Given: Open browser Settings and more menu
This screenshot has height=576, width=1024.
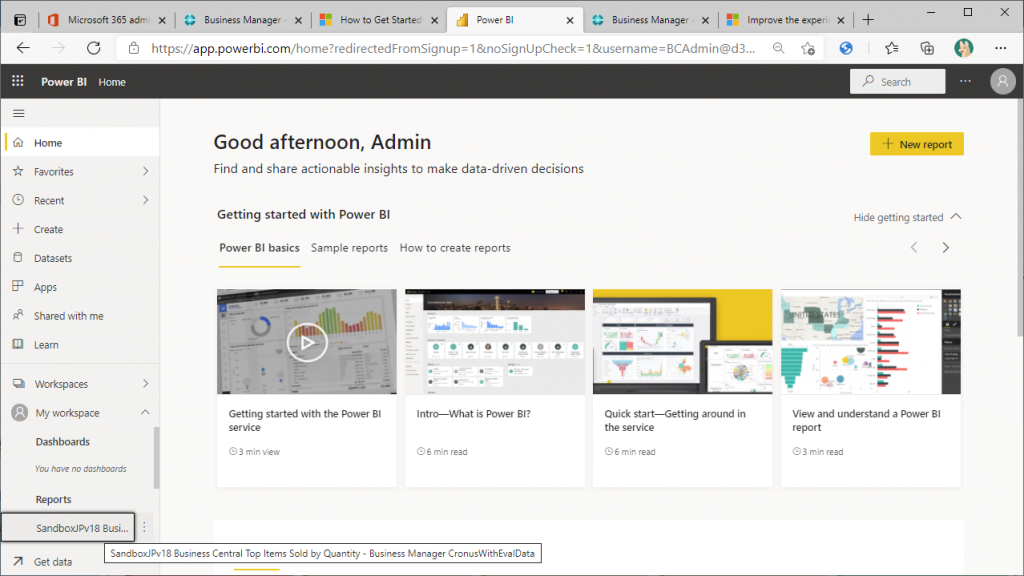Looking at the screenshot, I should tap(1000, 48).
